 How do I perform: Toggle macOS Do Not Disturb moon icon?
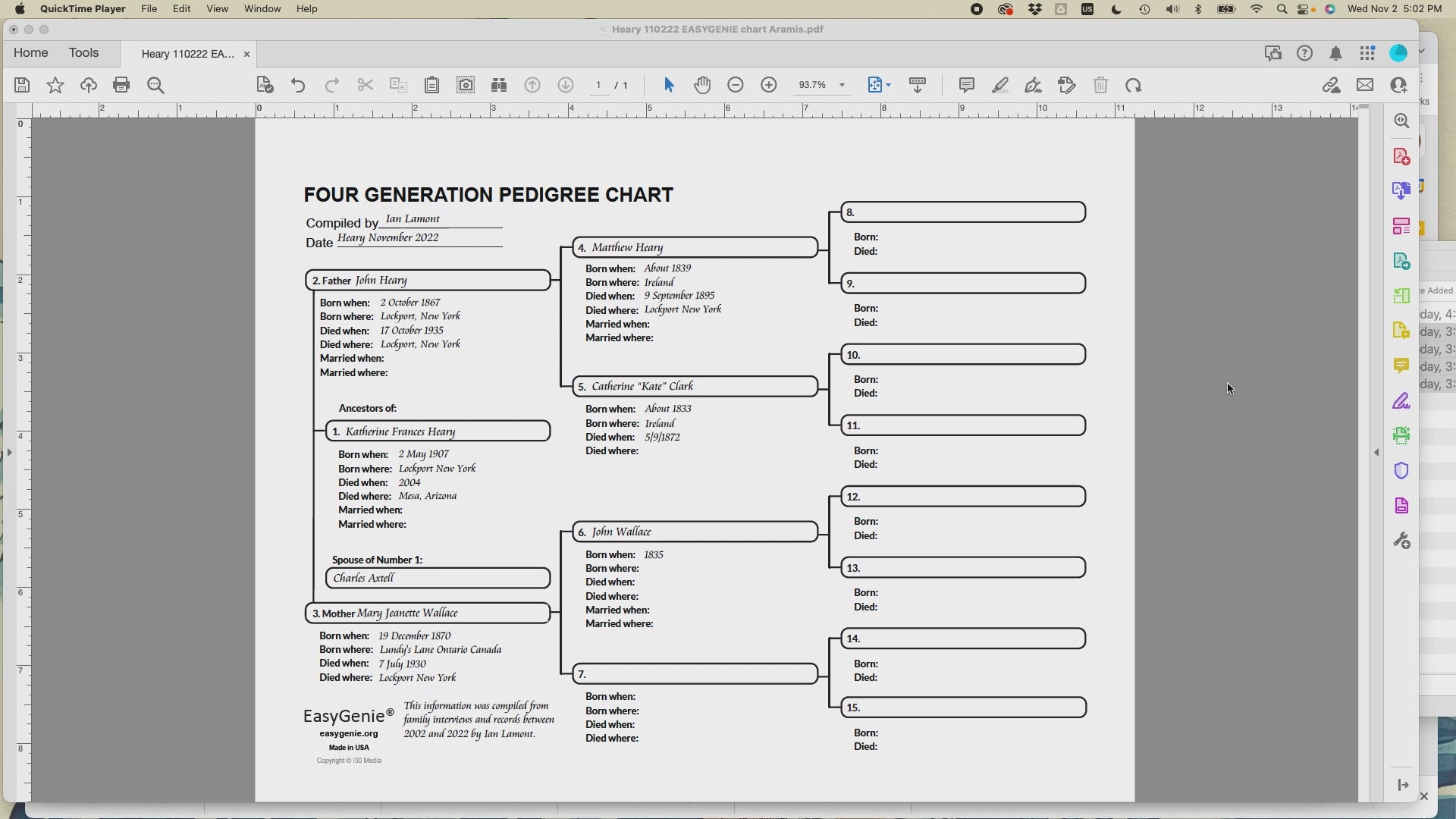[x=1116, y=9]
